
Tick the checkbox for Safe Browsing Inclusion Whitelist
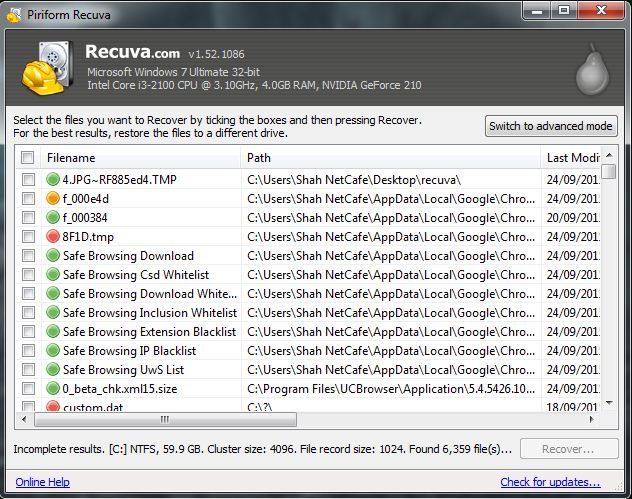click(28, 312)
